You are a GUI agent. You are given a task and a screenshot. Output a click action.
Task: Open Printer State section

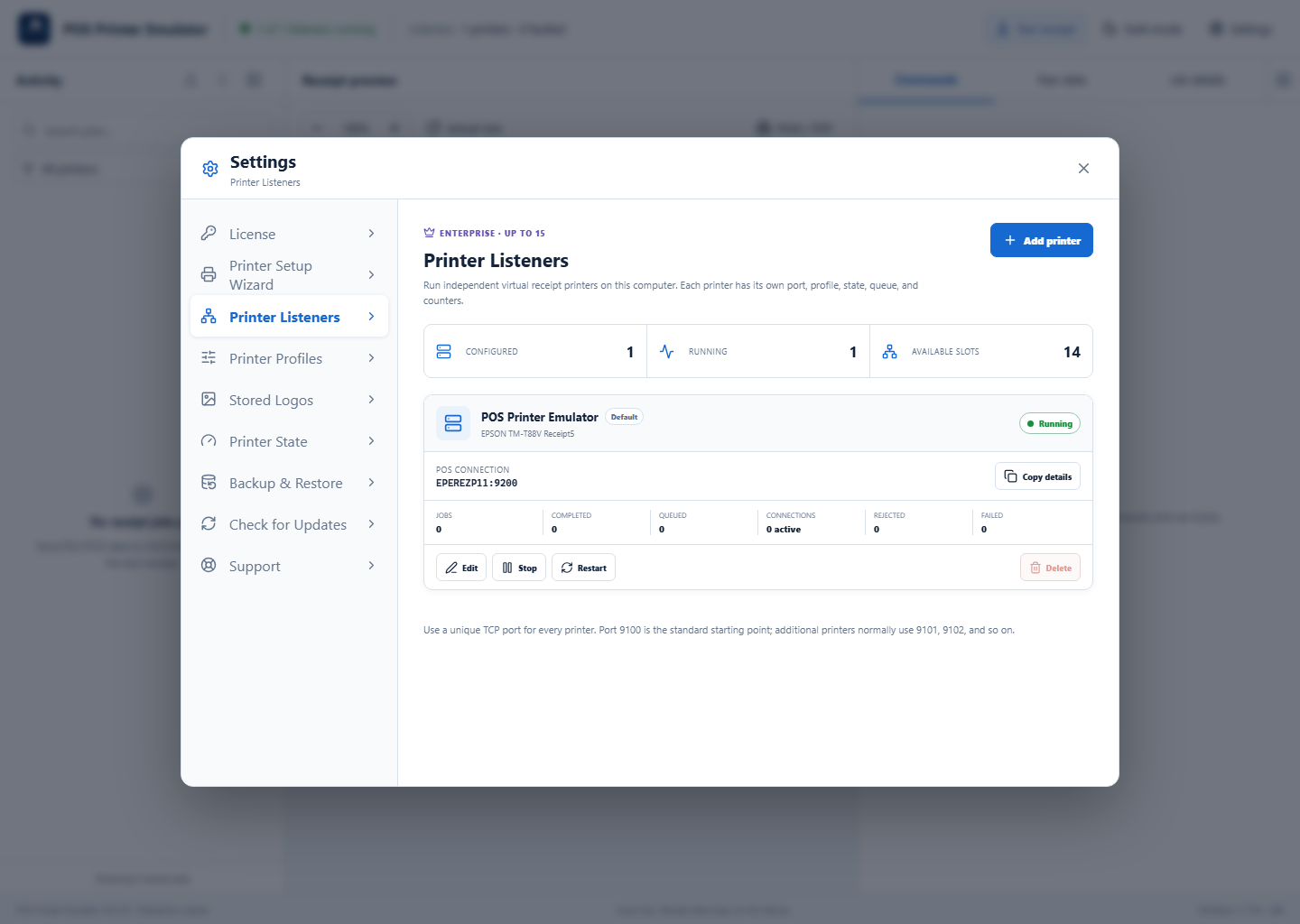(289, 441)
